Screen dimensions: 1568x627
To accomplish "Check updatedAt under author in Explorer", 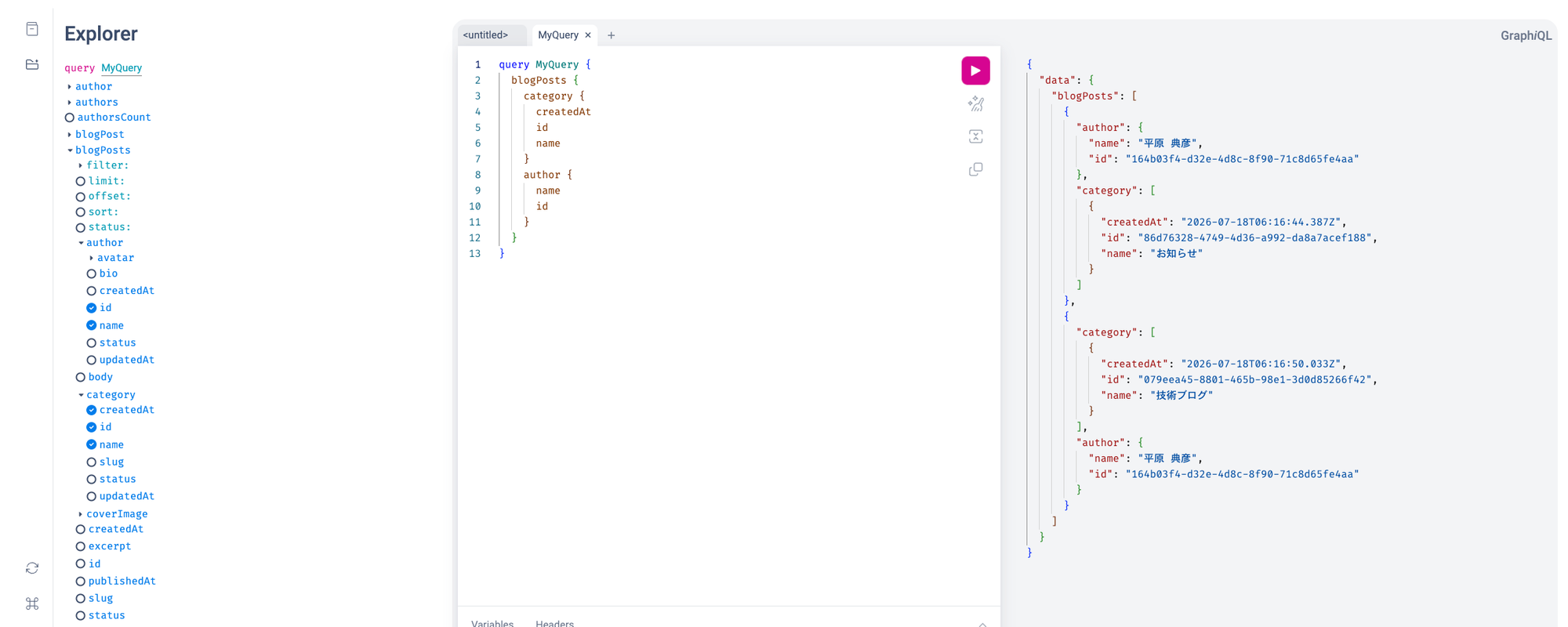I will click(x=92, y=360).
